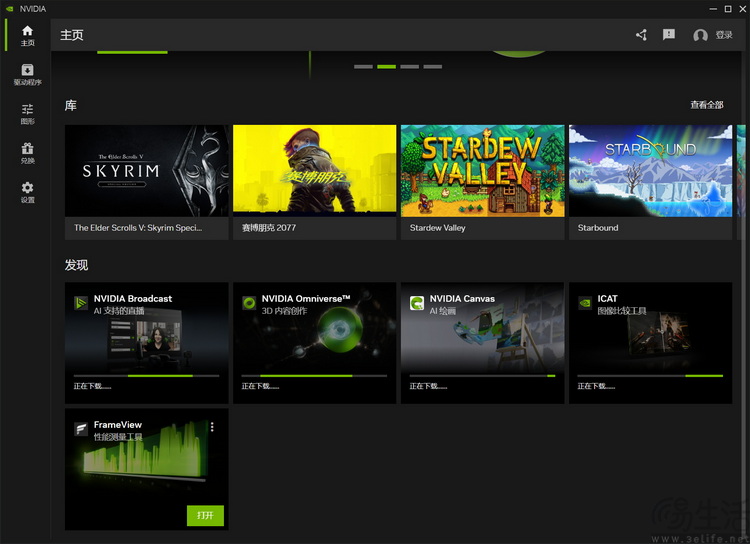
Task: Click 正在下载 status under NVIDIA Canvas
Action: (x=428, y=386)
